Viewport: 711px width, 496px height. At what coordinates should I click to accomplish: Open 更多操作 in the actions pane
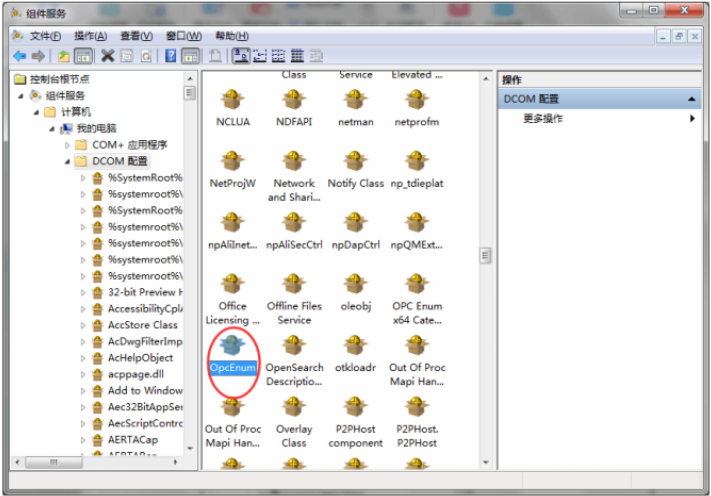tap(543, 119)
